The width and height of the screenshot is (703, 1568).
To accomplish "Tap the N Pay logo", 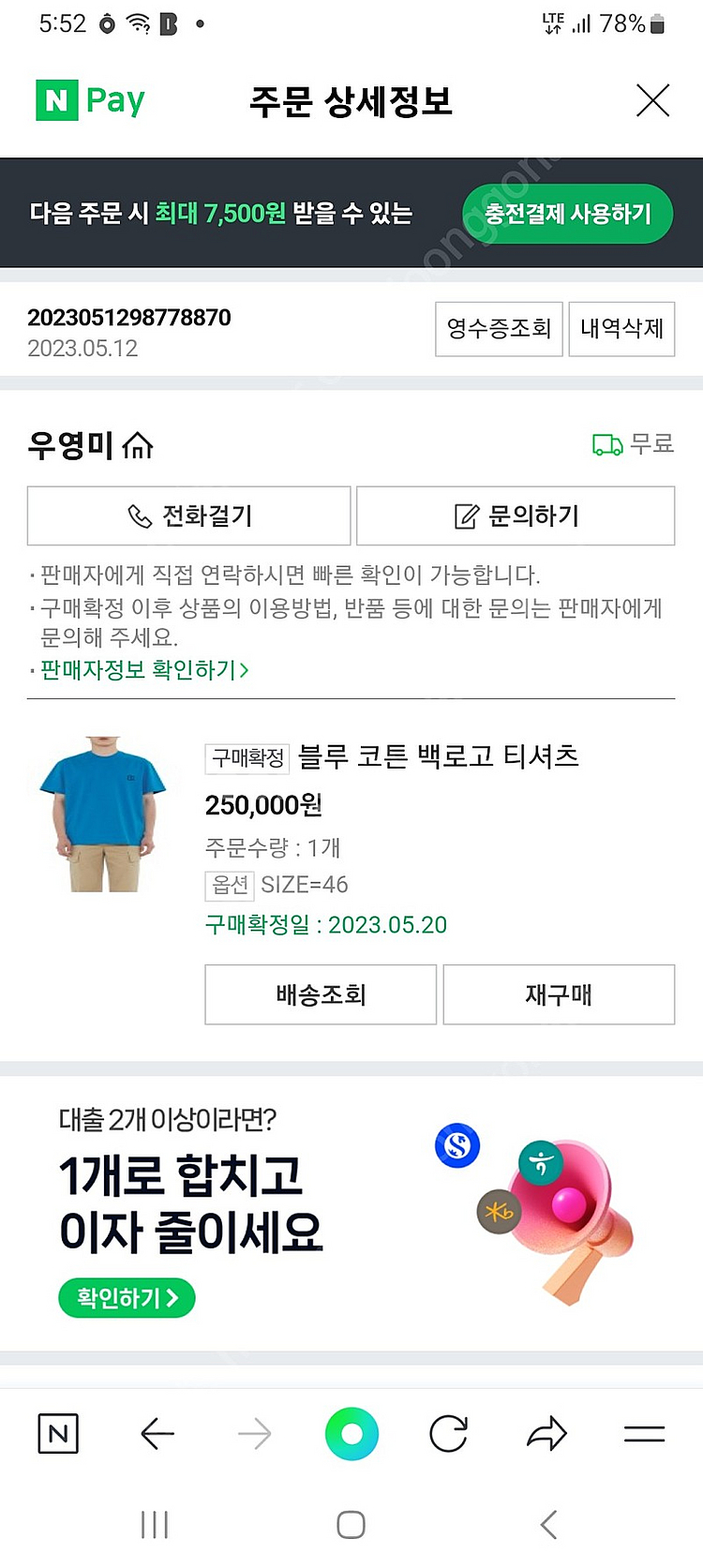I will (90, 100).
